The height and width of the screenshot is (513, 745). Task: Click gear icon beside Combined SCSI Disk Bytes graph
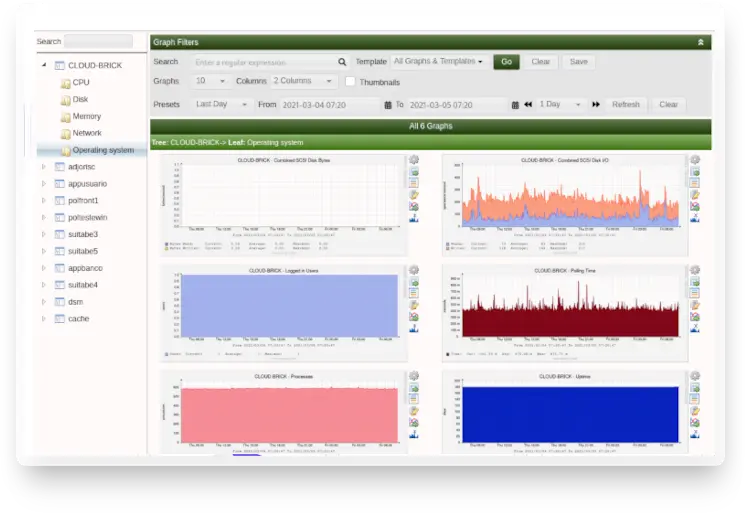click(x=414, y=160)
